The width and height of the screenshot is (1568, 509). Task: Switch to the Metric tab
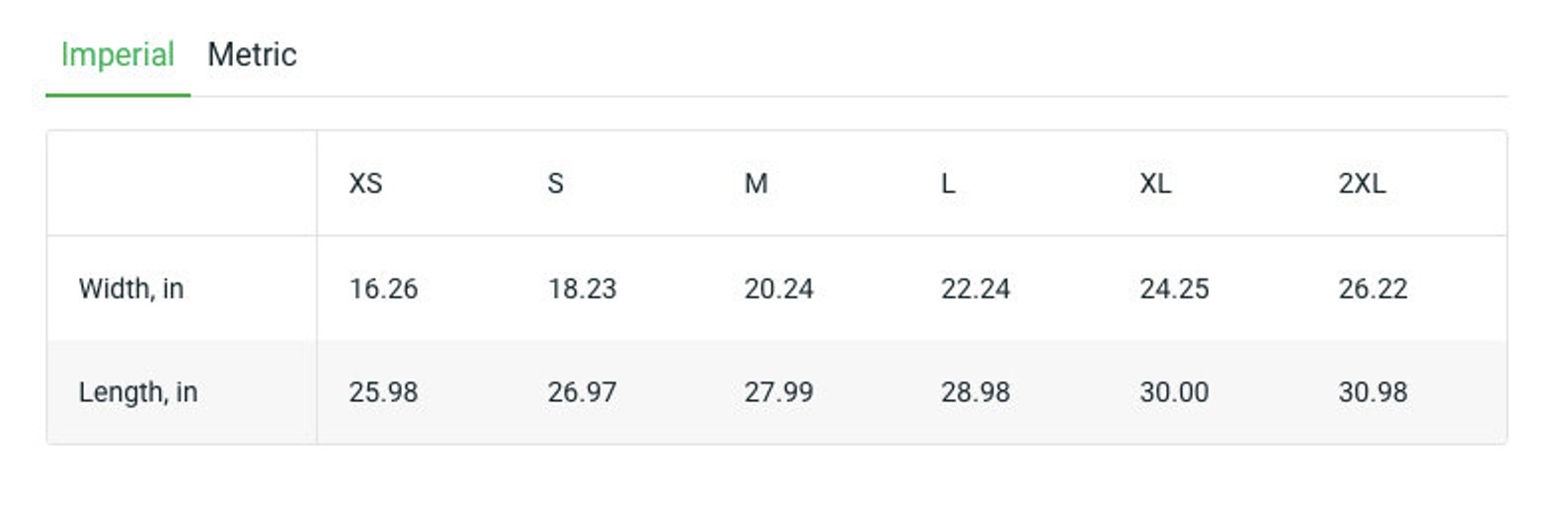252,54
